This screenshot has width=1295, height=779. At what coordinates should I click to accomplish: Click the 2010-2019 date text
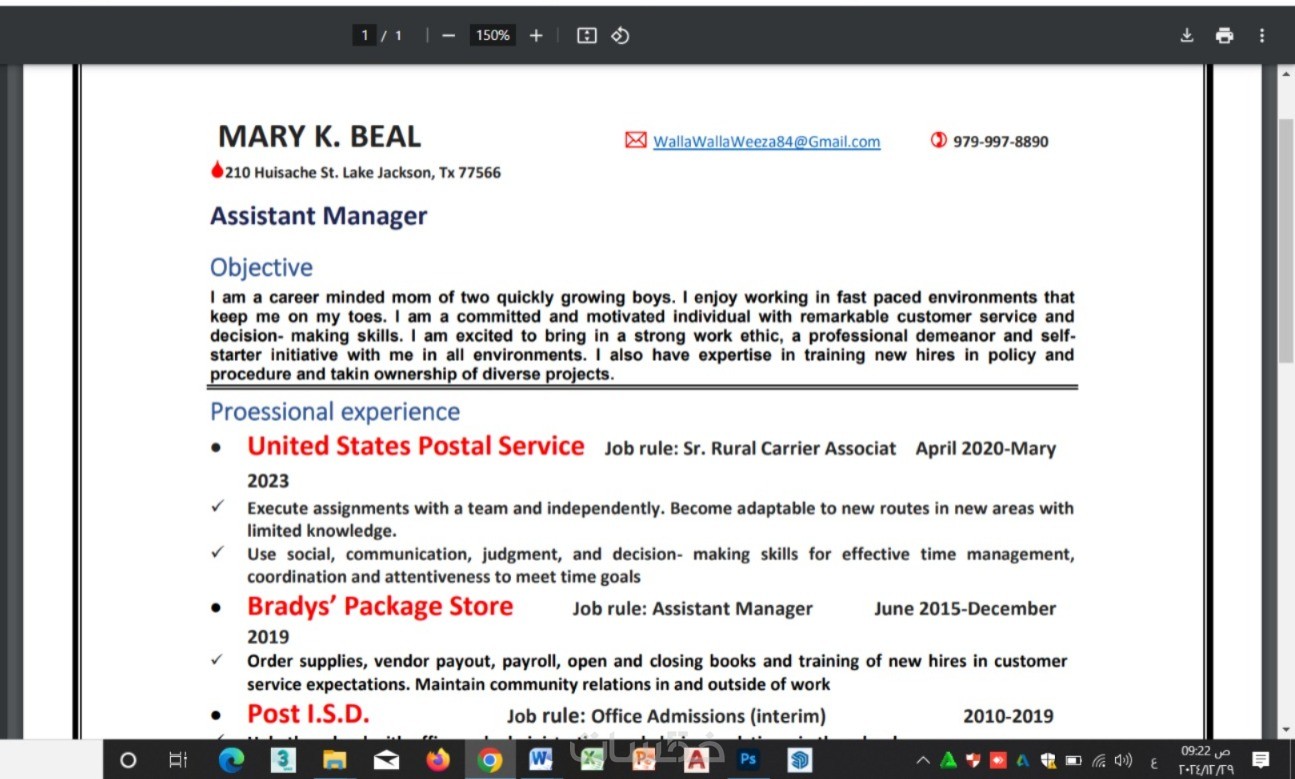pos(1008,716)
